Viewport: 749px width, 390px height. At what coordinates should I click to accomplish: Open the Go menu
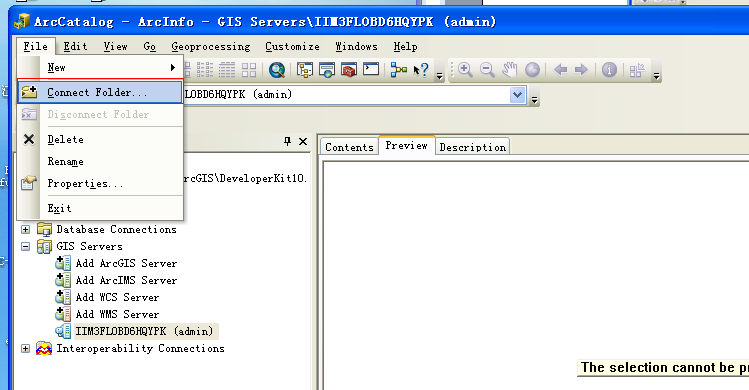click(150, 46)
